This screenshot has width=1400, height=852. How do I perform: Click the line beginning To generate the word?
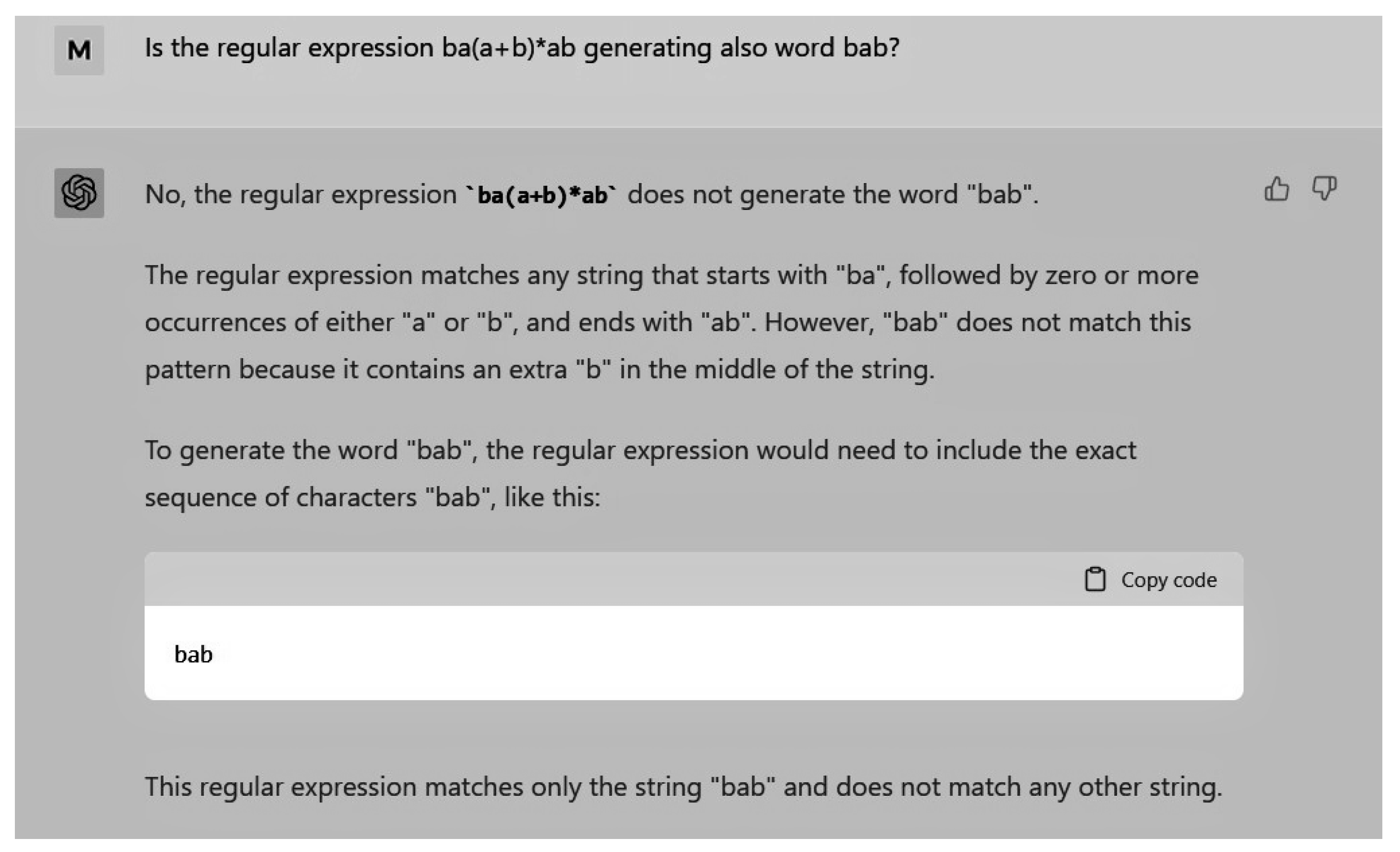click(x=640, y=451)
